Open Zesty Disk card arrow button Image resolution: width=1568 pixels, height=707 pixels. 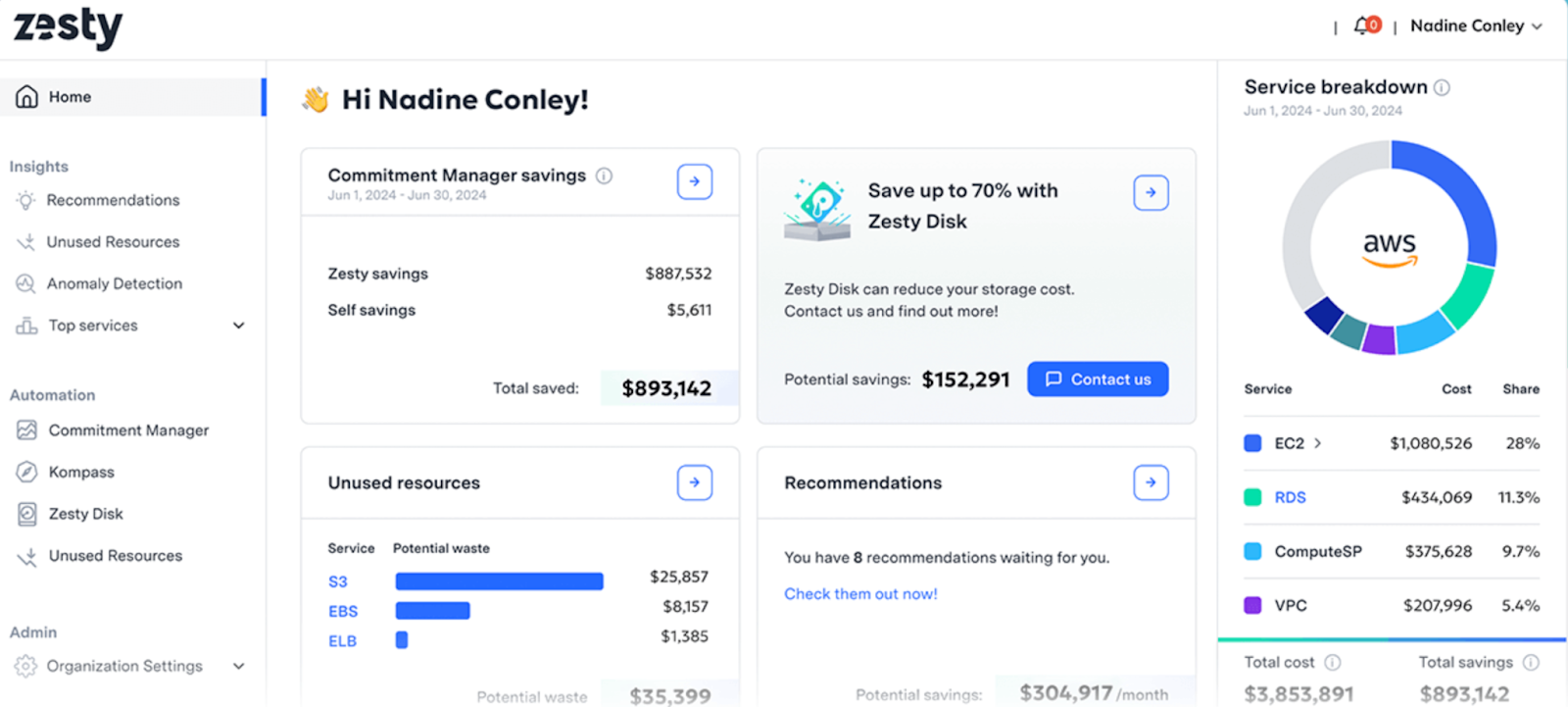click(x=1151, y=192)
